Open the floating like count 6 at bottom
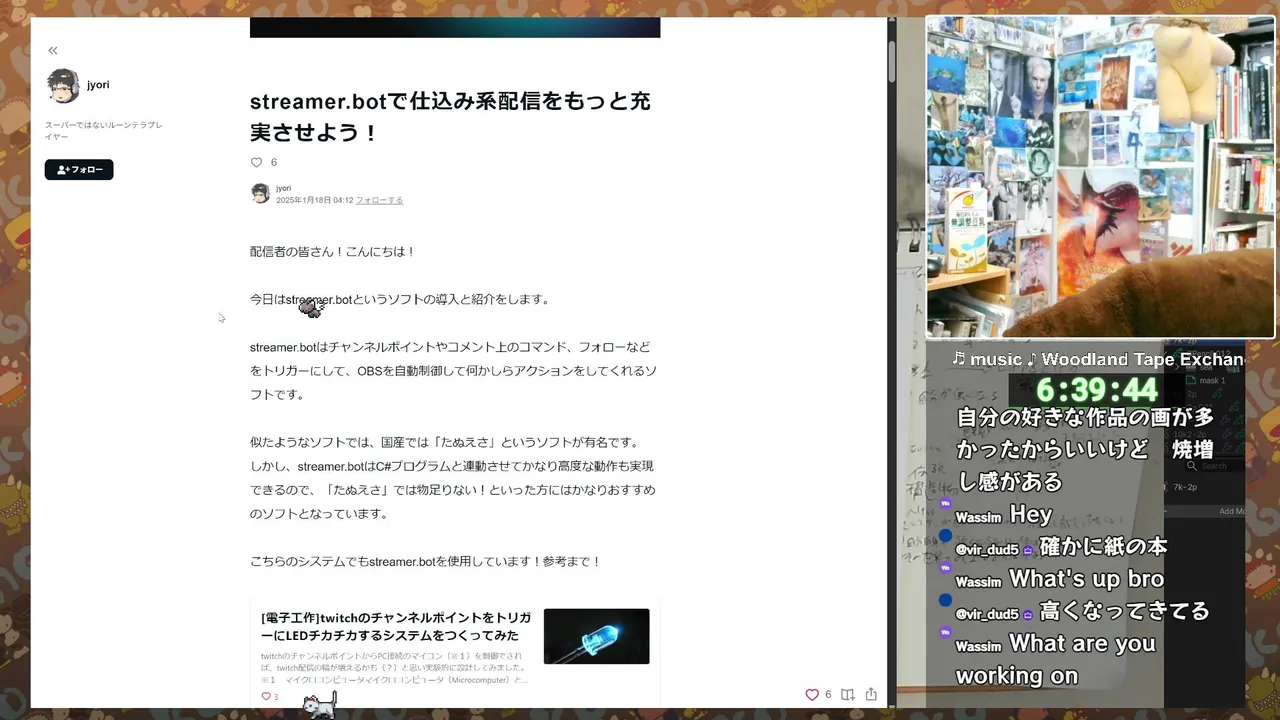This screenshot has width=1280, height=720. 828,694
